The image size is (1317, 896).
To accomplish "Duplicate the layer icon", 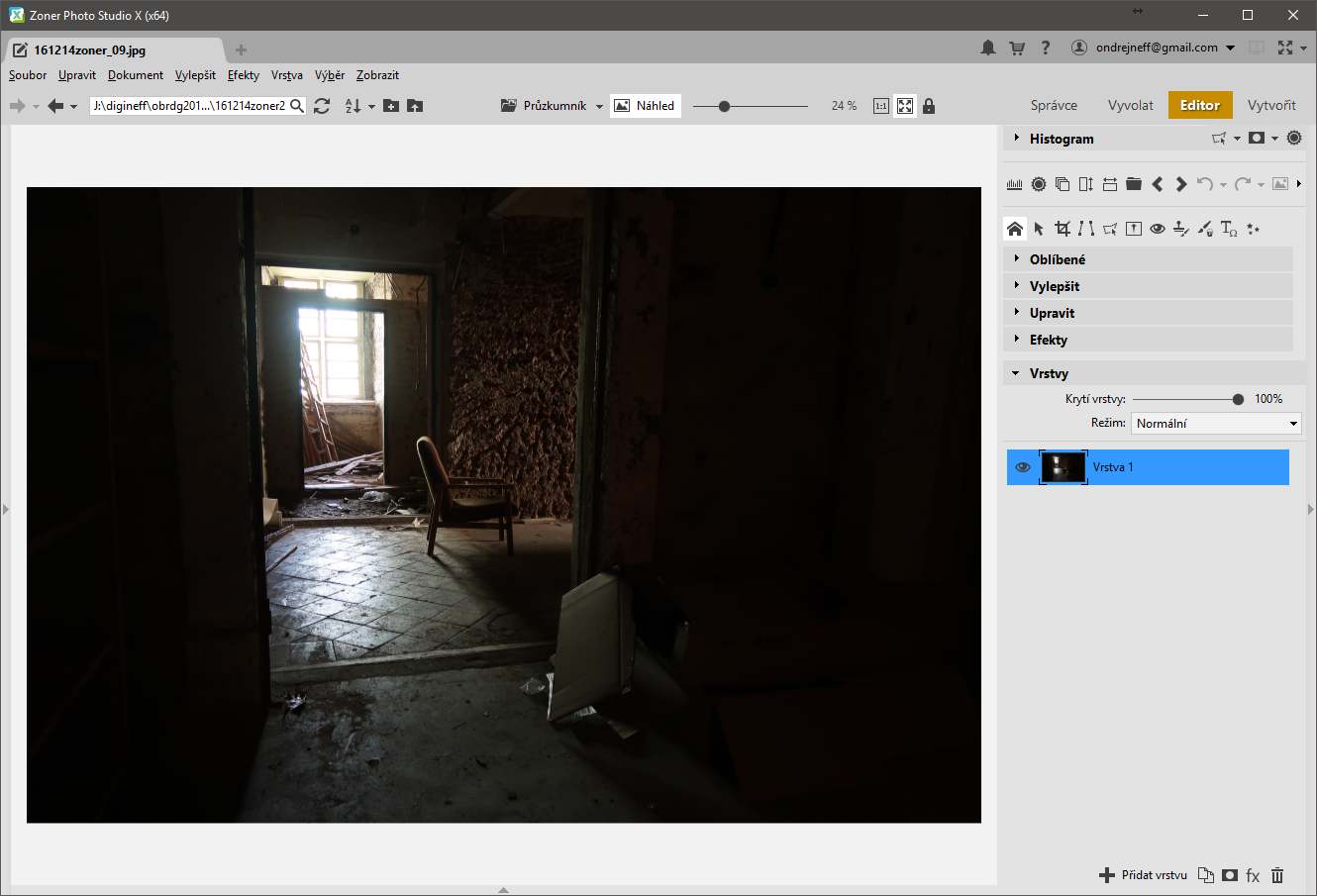I will [1205, 875].
